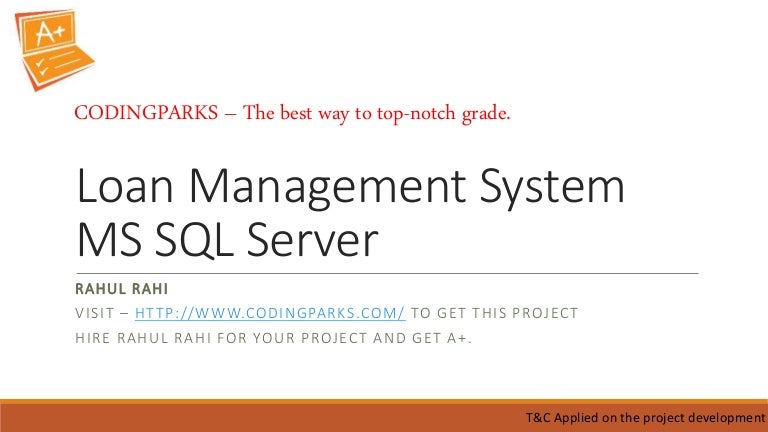Click the "MS SQL Server" title line
This screenshot has width=768, height=432.
pyautogui.click(x=228, y=240)
